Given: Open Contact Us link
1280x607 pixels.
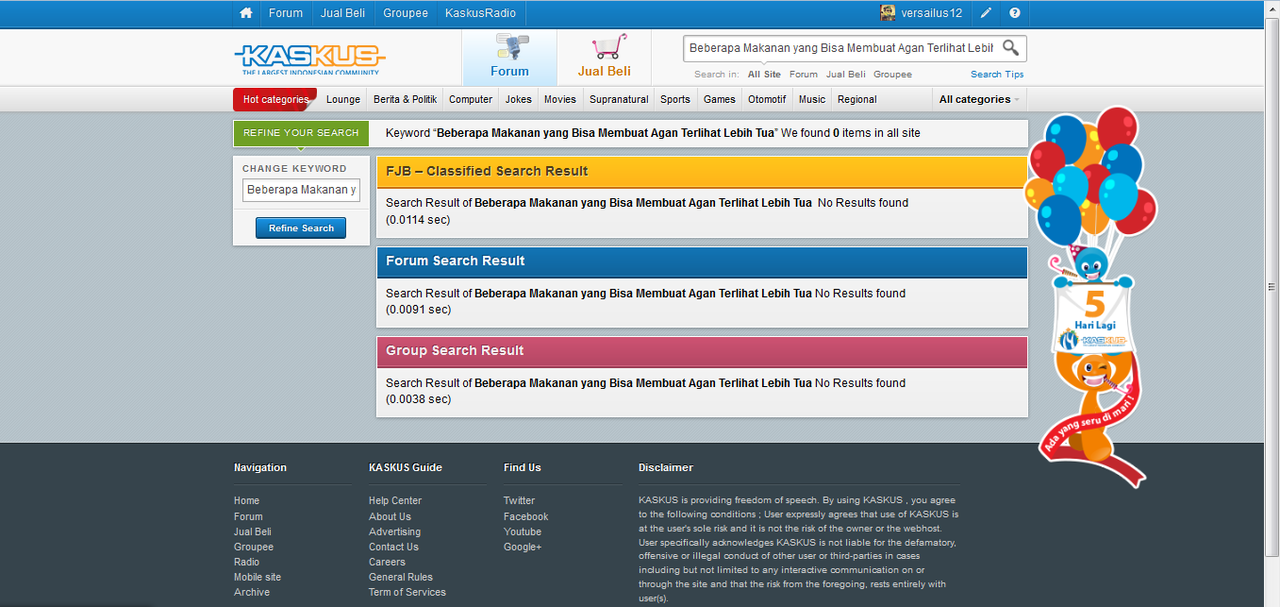Looking at the screenshot, I should (x=394, y=547).
